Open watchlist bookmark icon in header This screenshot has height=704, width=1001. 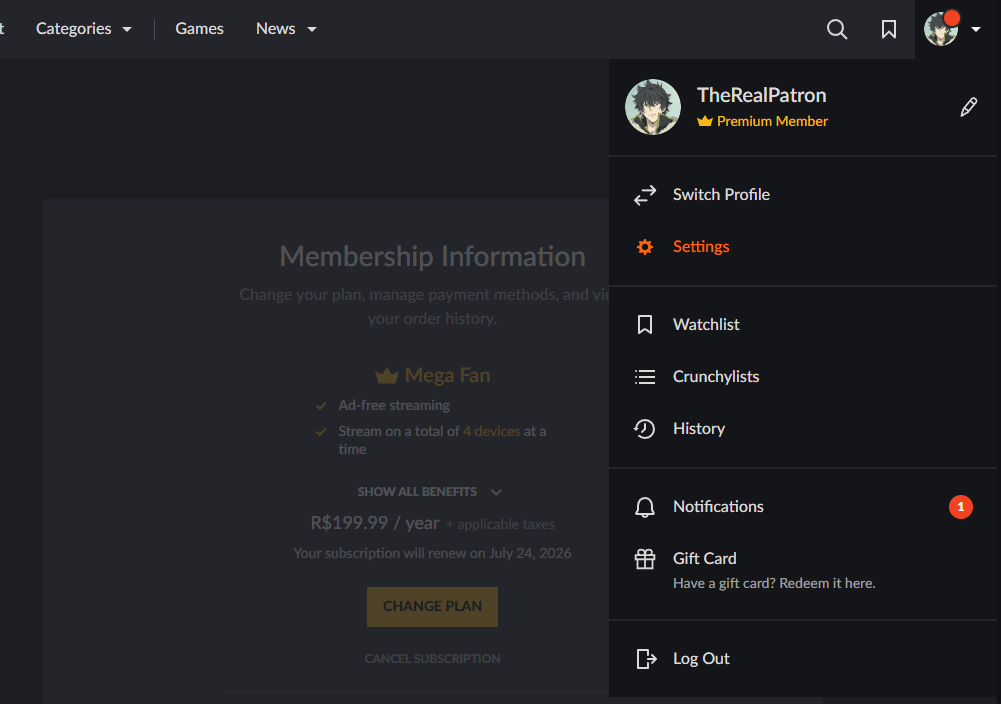[889, 29]
